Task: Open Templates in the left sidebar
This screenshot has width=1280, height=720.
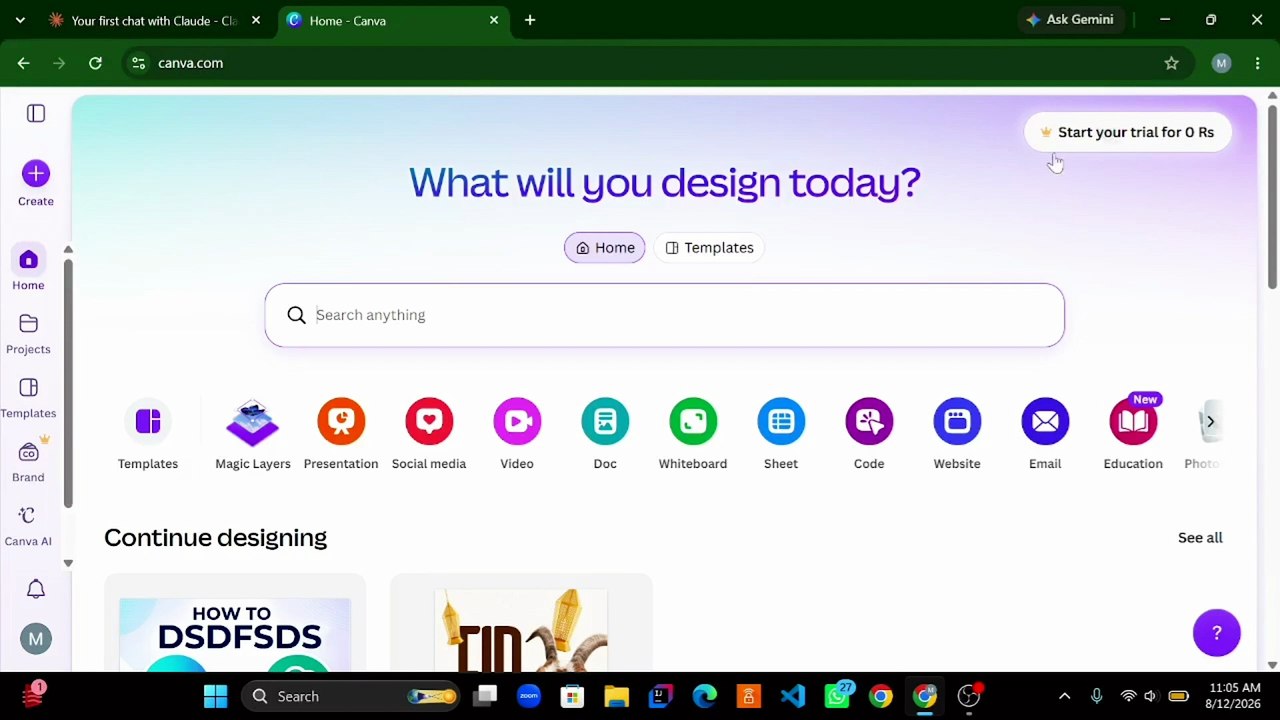Action: (28, 397)
